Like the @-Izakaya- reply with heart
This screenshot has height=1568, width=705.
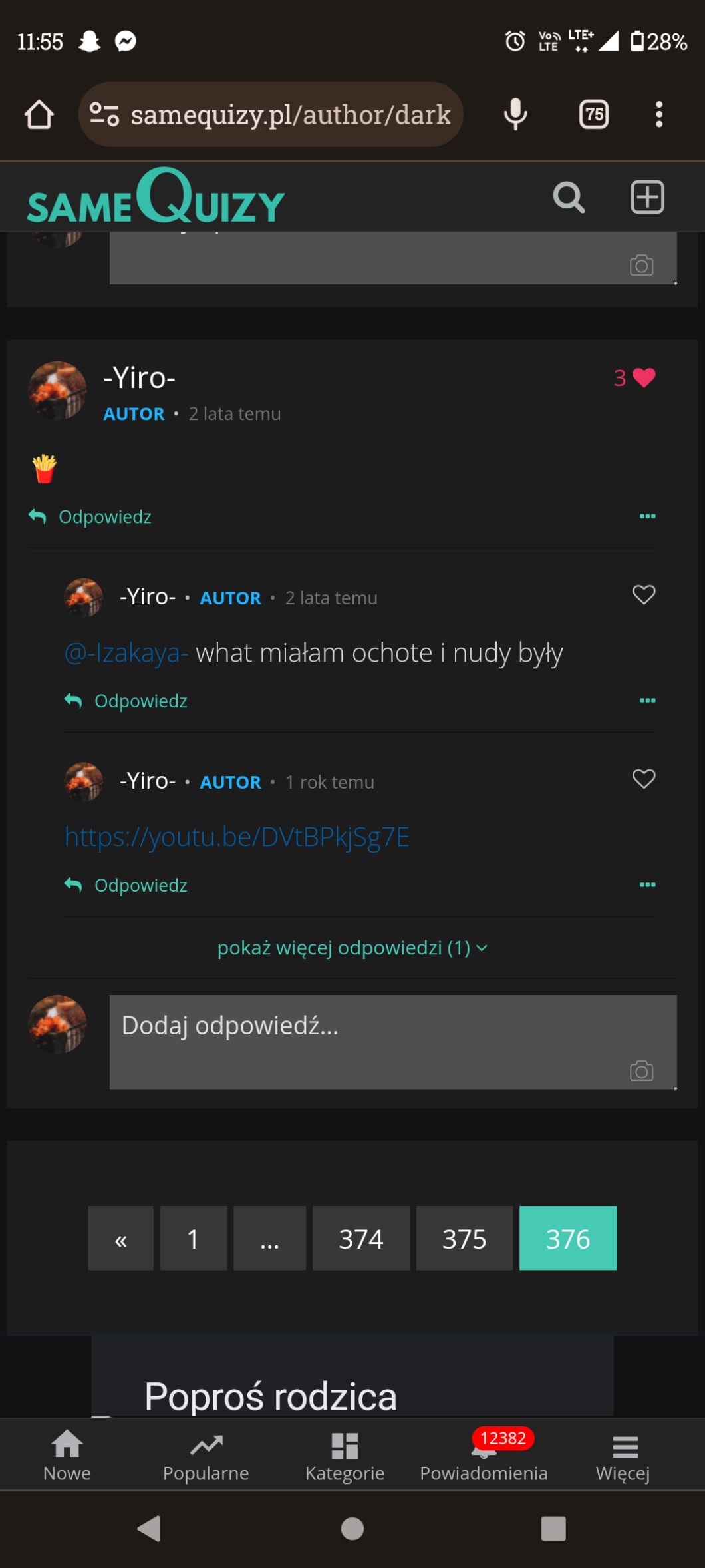coord(643,594)
